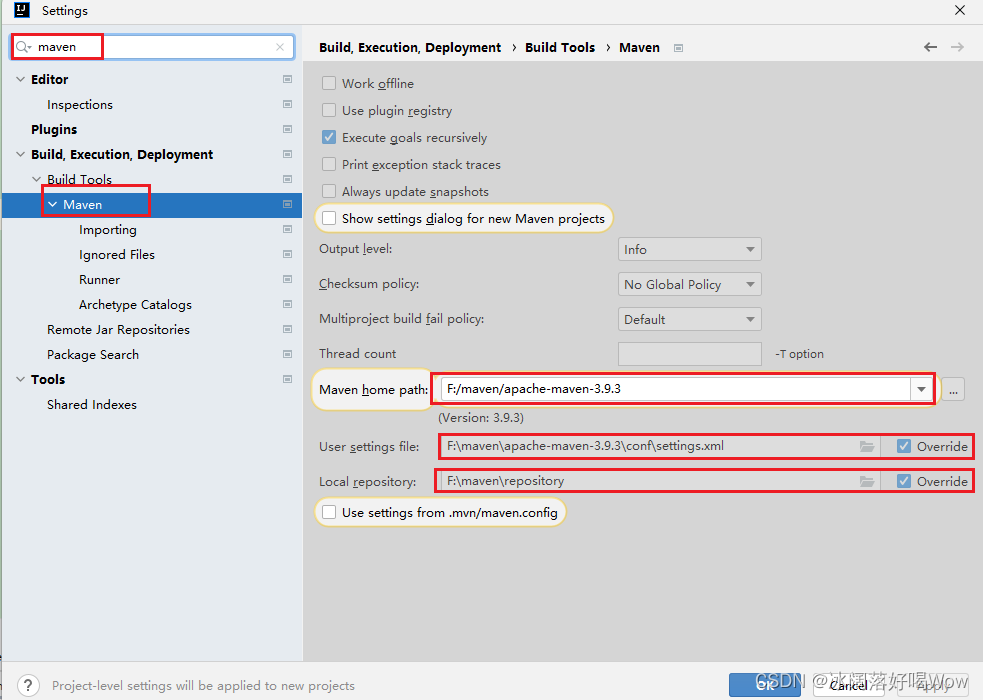Click project-level icon on Archetype Catalogs row
Viewport: 983px width, 700px height.
pos(287,305)
